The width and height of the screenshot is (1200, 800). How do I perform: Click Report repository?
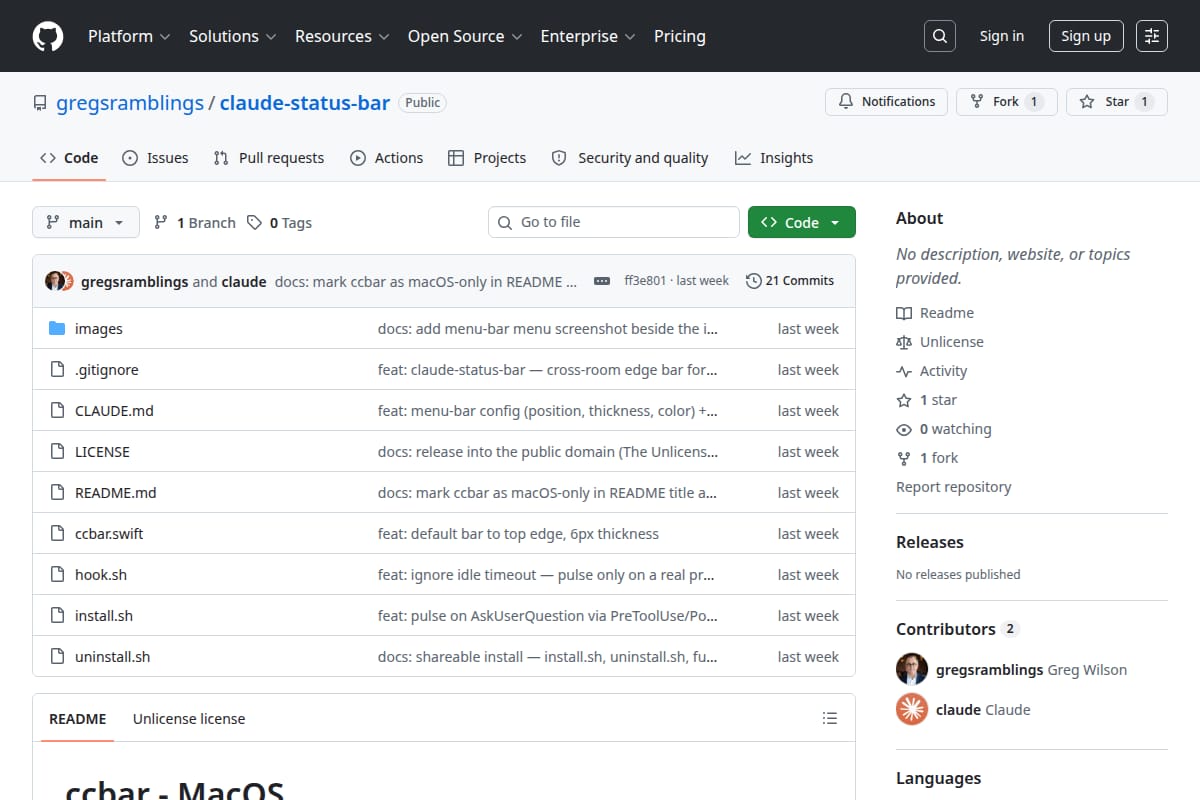(x=953, y=487)
